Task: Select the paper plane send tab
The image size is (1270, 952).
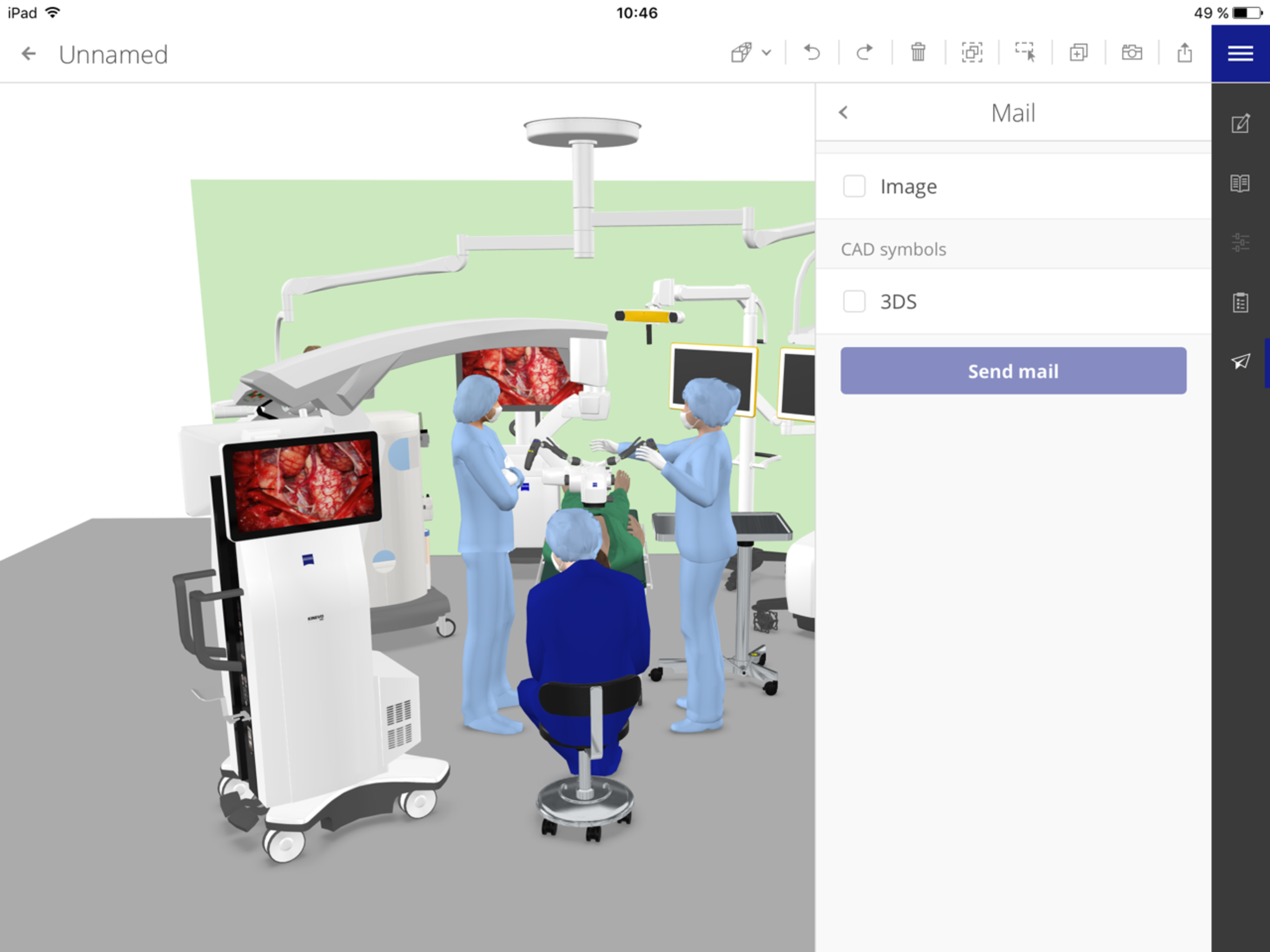Action: pyautogui.click(x=1240, y=362)
